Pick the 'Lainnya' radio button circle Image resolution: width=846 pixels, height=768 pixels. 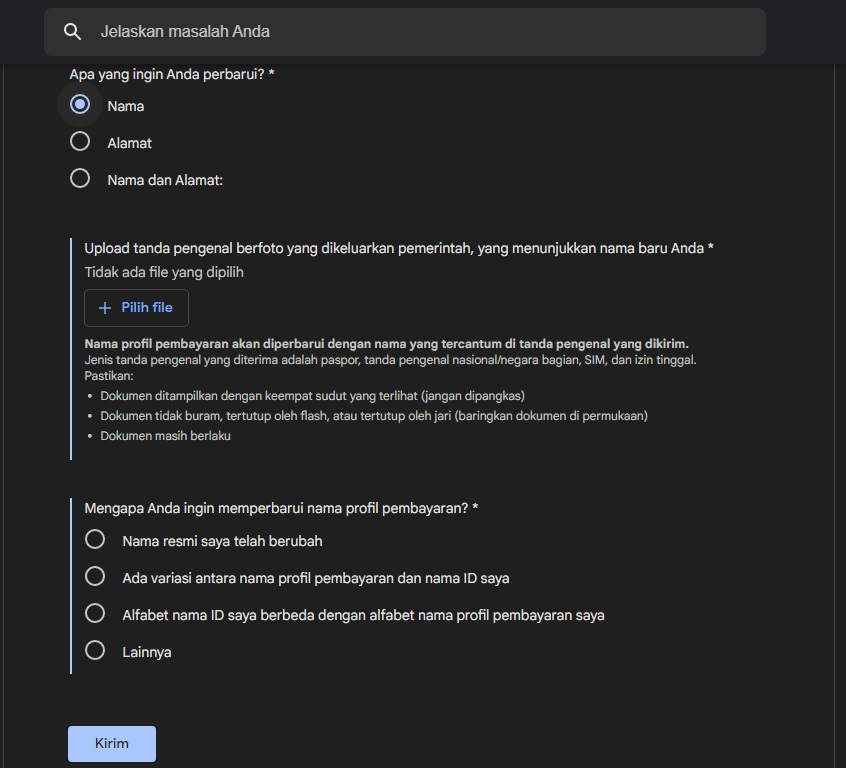[x=95, y=651]
